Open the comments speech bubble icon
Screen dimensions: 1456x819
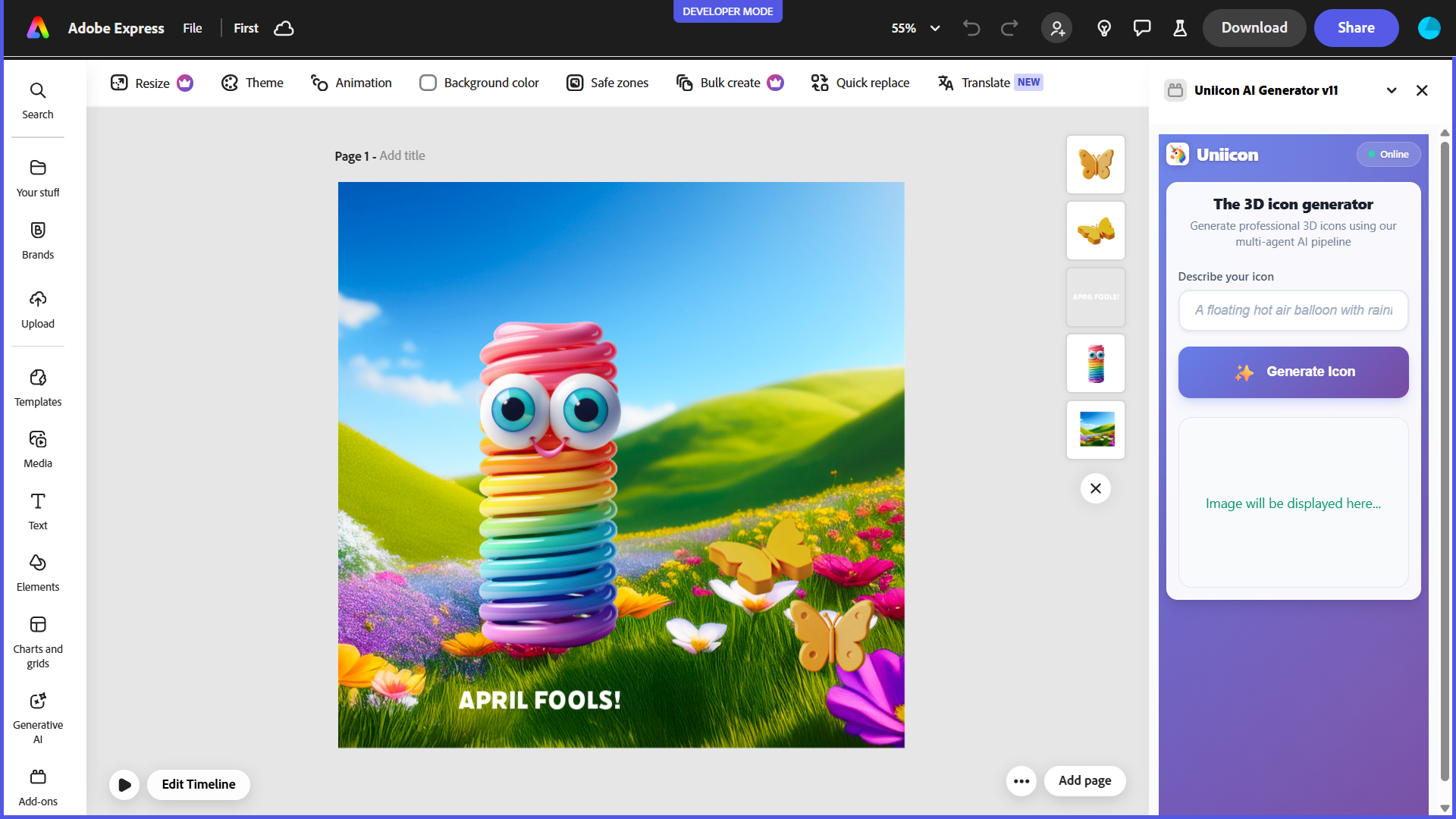(x=1141, y=28)
